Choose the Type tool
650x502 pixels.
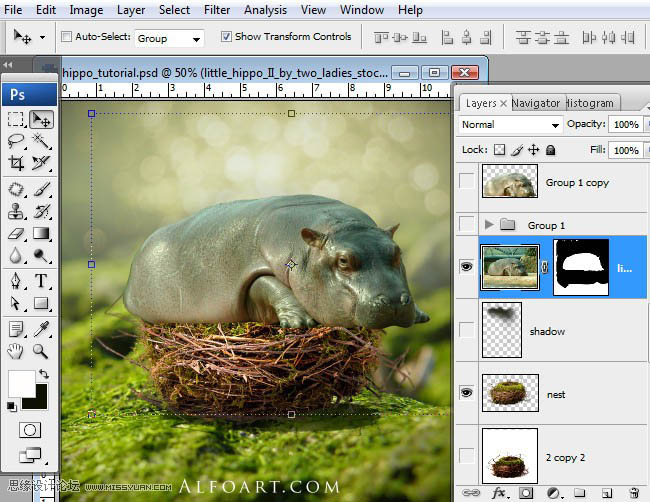pos(41,280)
